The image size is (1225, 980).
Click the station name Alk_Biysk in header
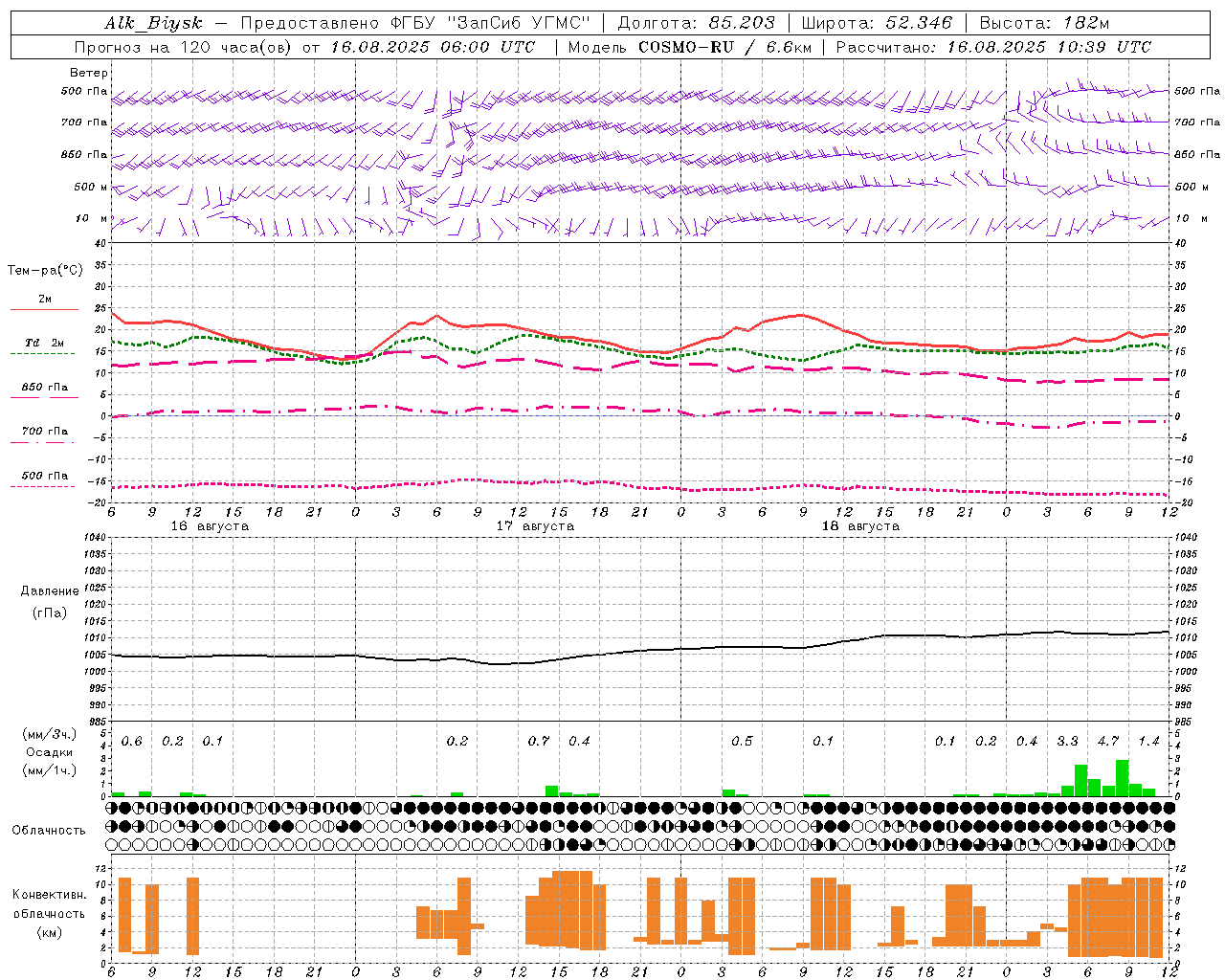[x=154, y=23]
